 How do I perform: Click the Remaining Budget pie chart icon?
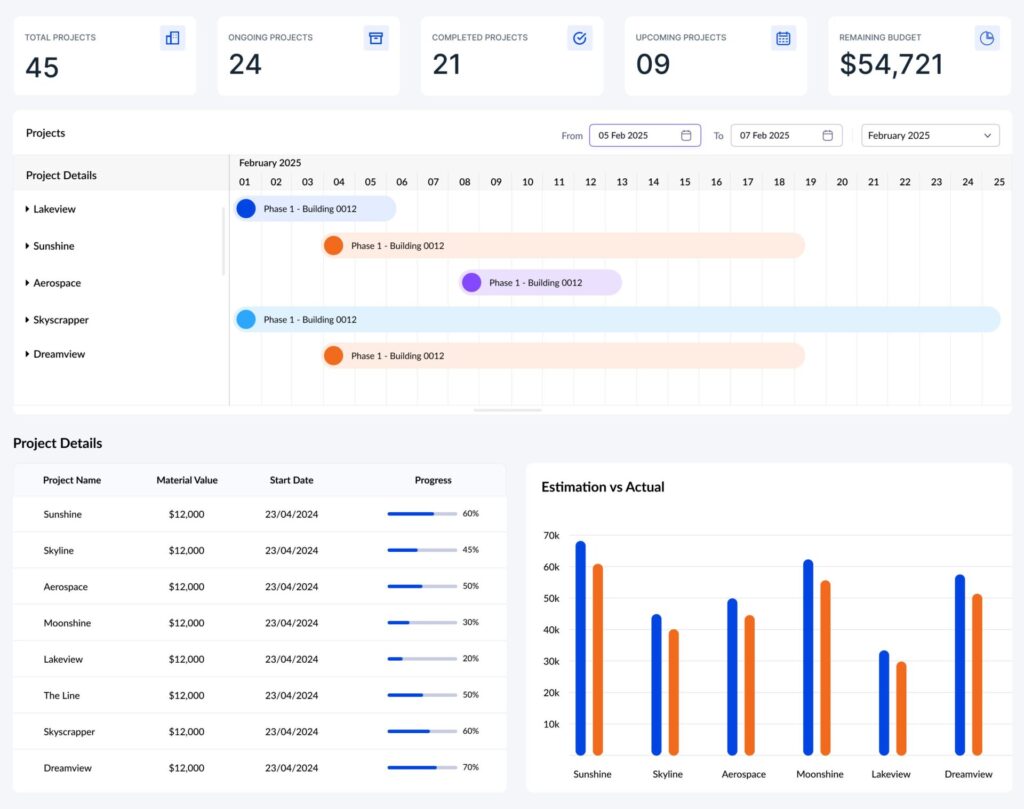[x=987, y=37]
